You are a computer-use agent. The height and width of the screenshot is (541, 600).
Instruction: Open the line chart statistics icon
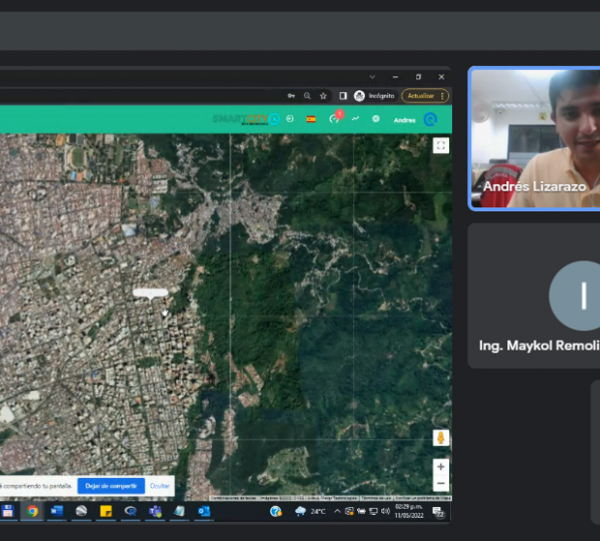[x=355, y=119]
